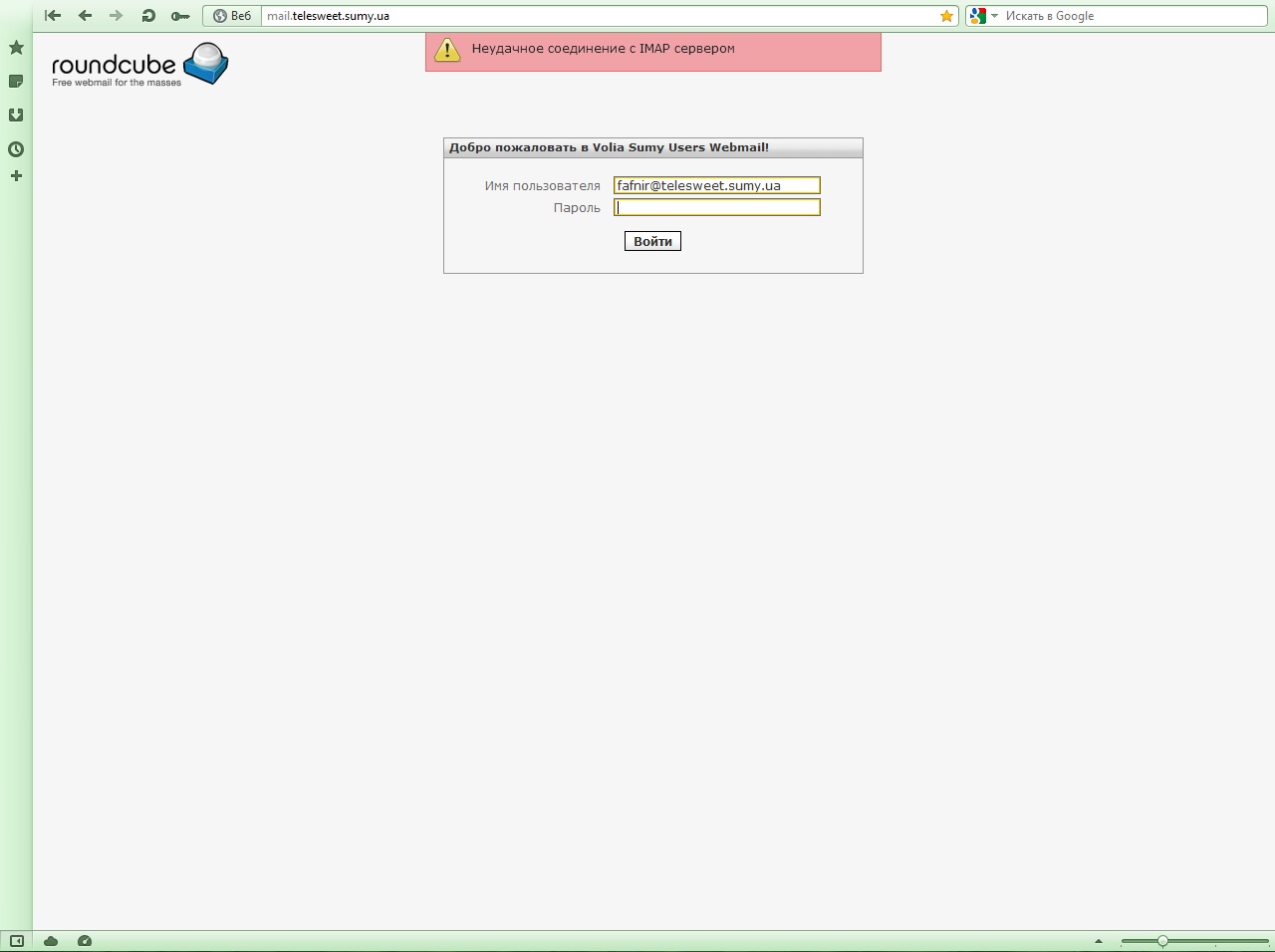Click the roundcube logo
The height and width of the screenshot is (952, 1275).
139,65
